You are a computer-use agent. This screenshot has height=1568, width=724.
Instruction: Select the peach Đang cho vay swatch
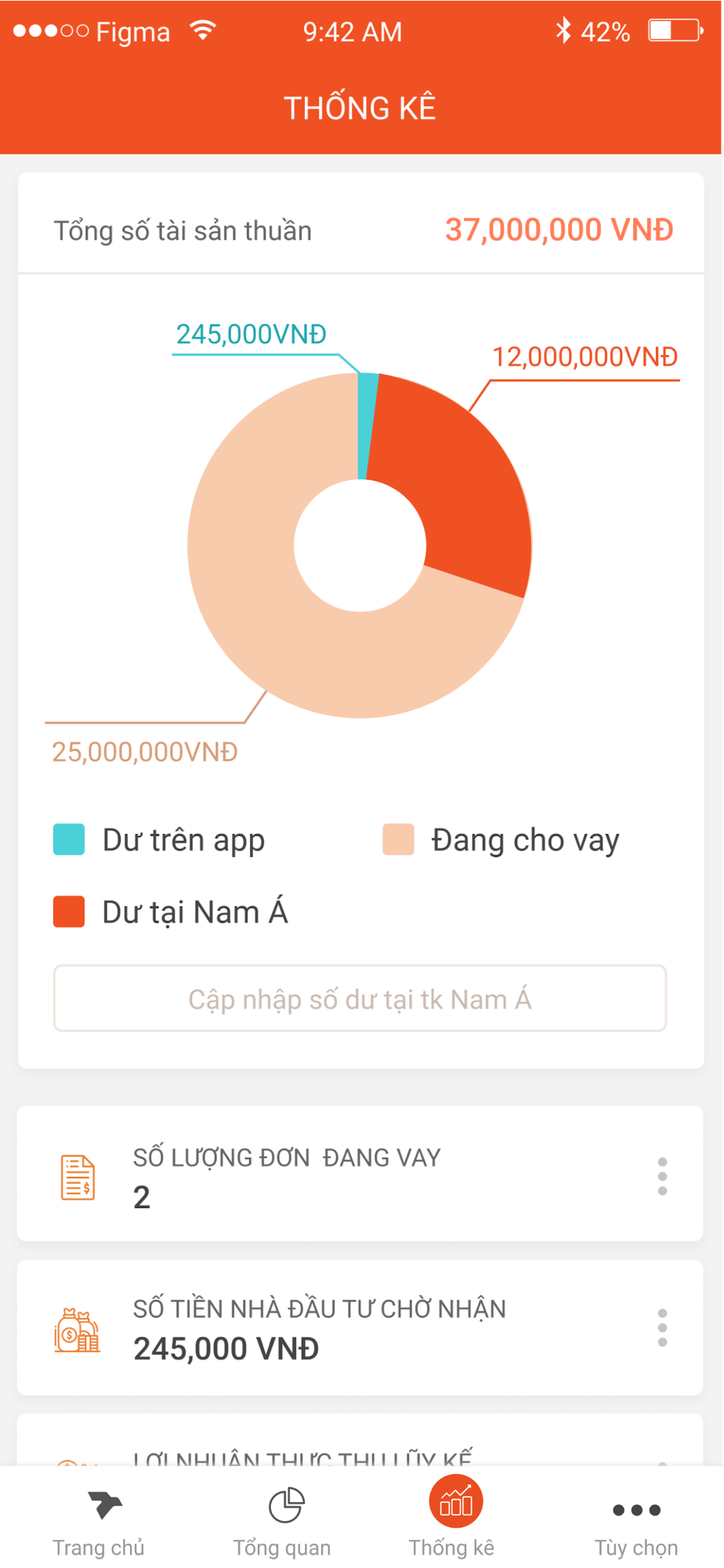[x=398, y=839]
